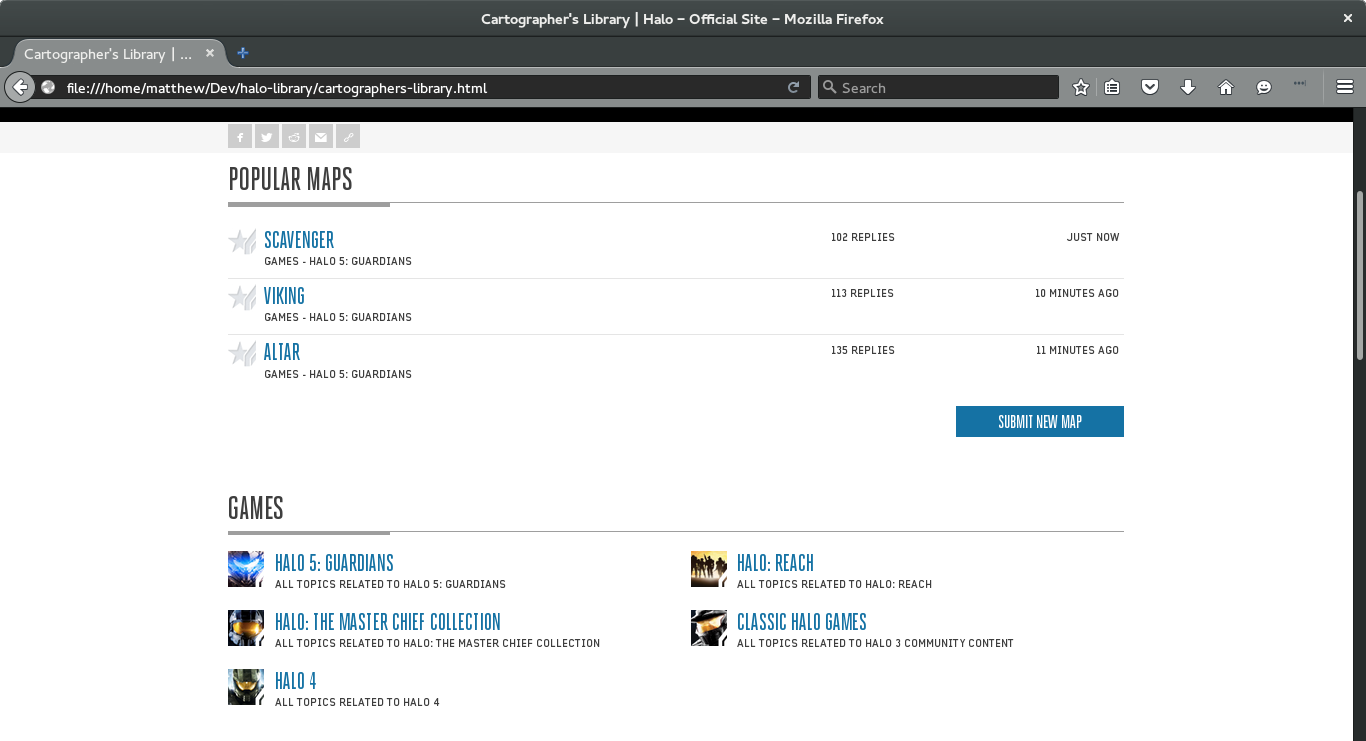Click the browser Search field

pos(938,87)
